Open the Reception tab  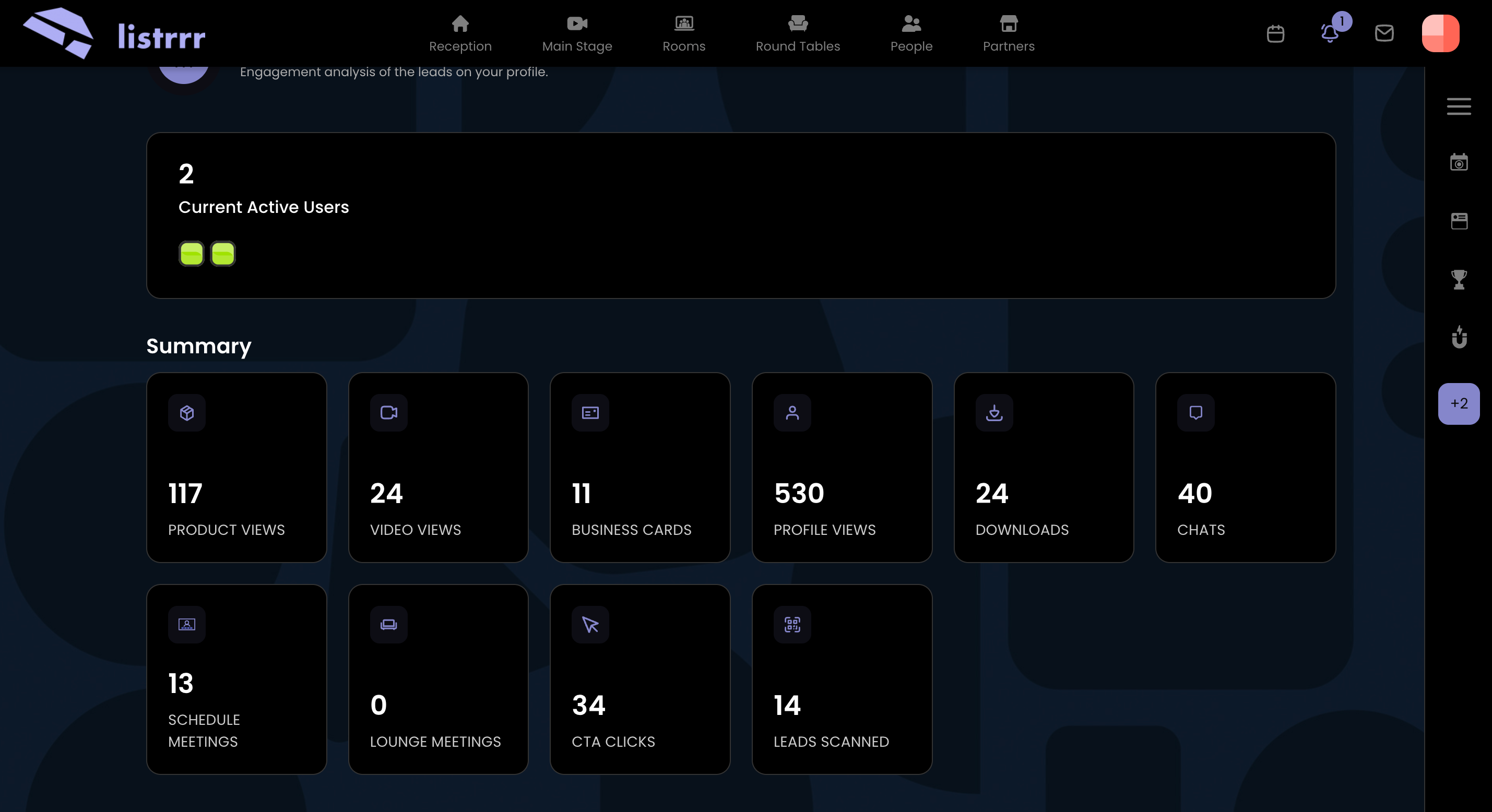point(460,33)
